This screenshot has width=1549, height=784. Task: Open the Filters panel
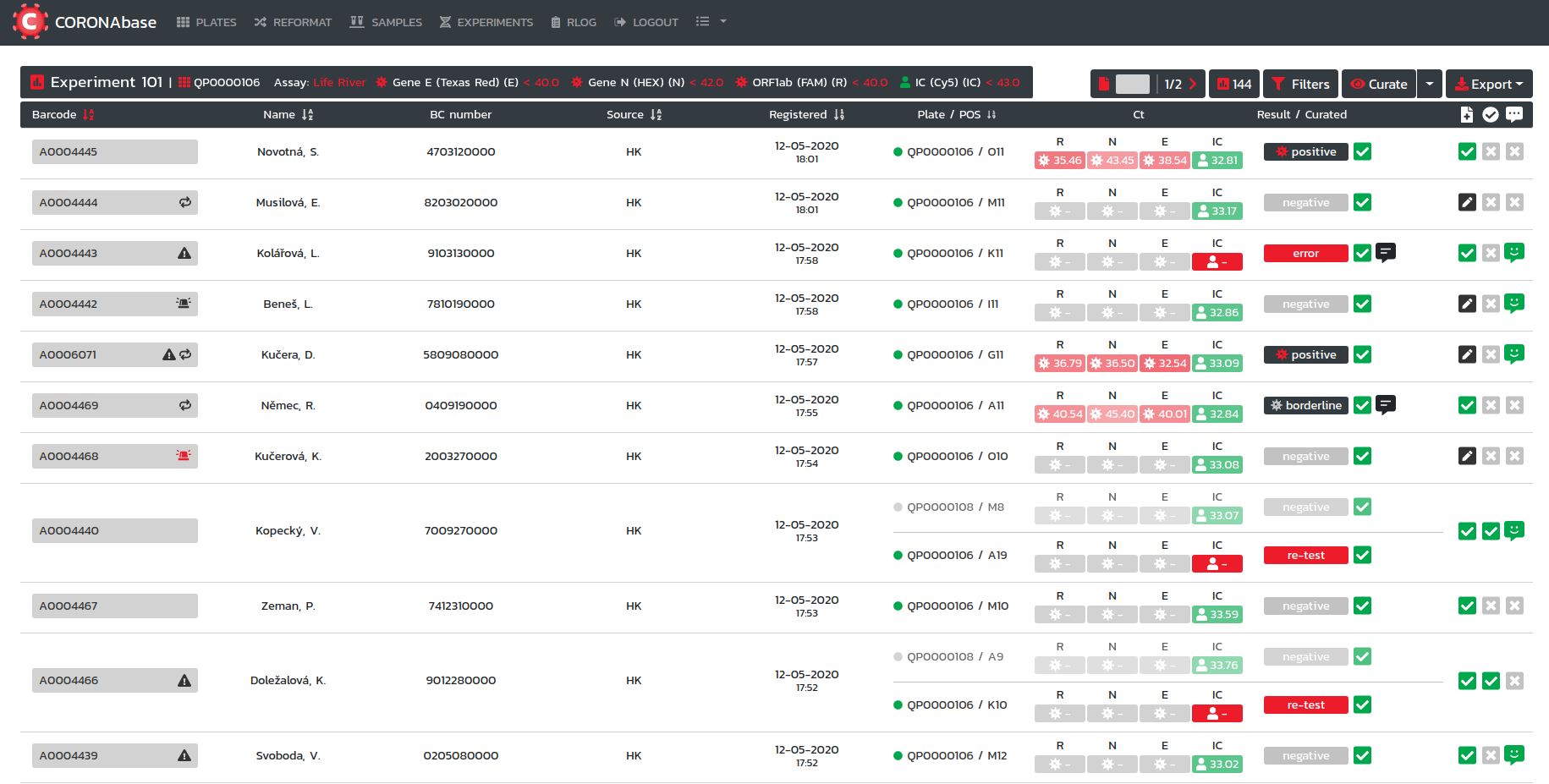1300,84
